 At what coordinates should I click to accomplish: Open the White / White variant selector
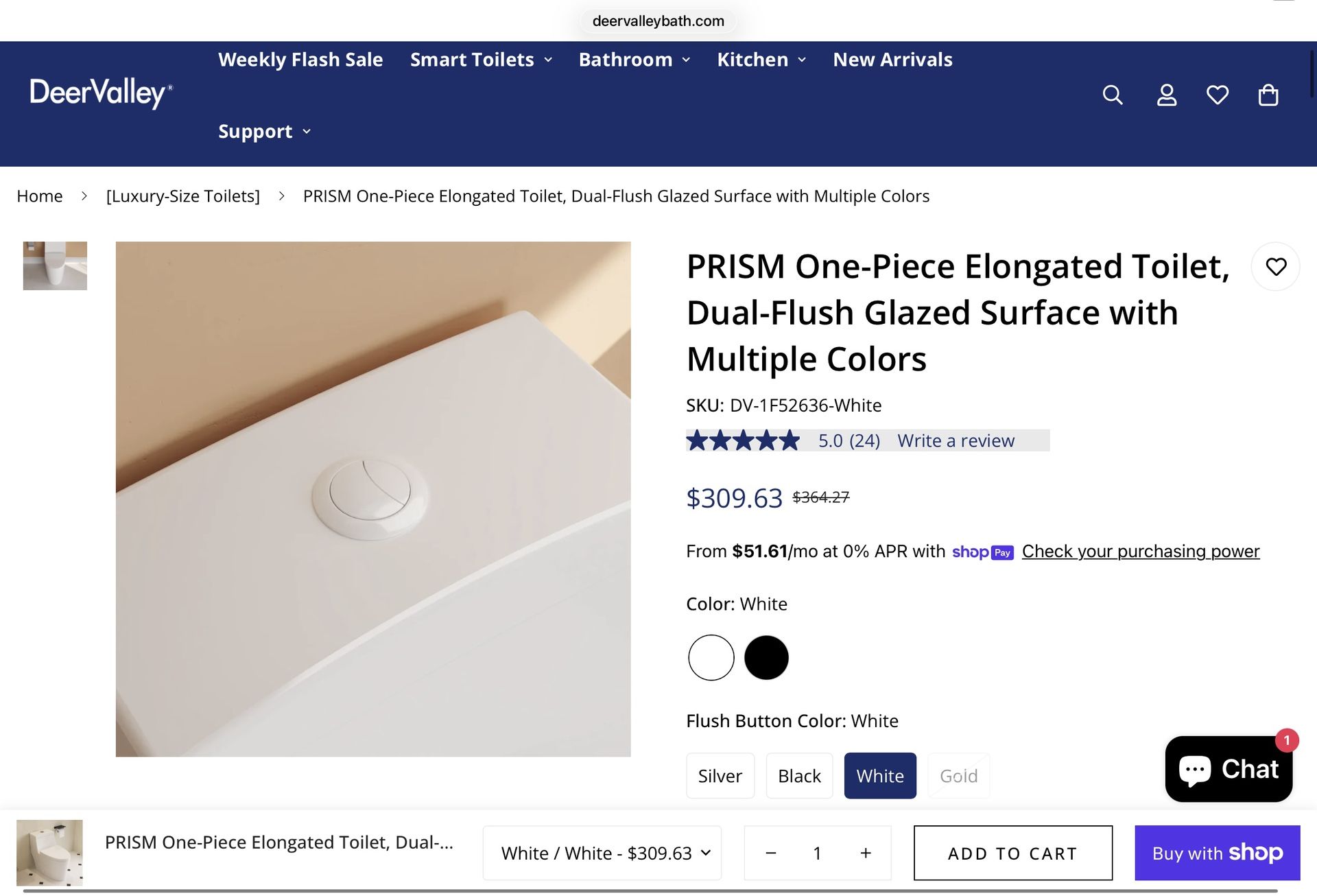pos(602,853)
